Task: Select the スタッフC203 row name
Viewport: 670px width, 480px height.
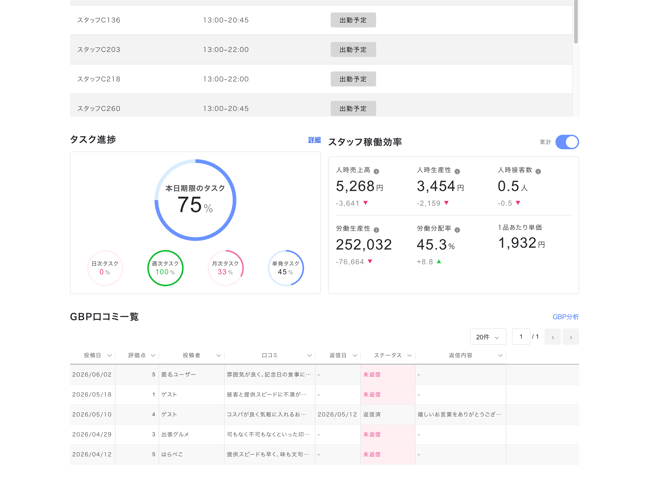Action: pos(99,50)
